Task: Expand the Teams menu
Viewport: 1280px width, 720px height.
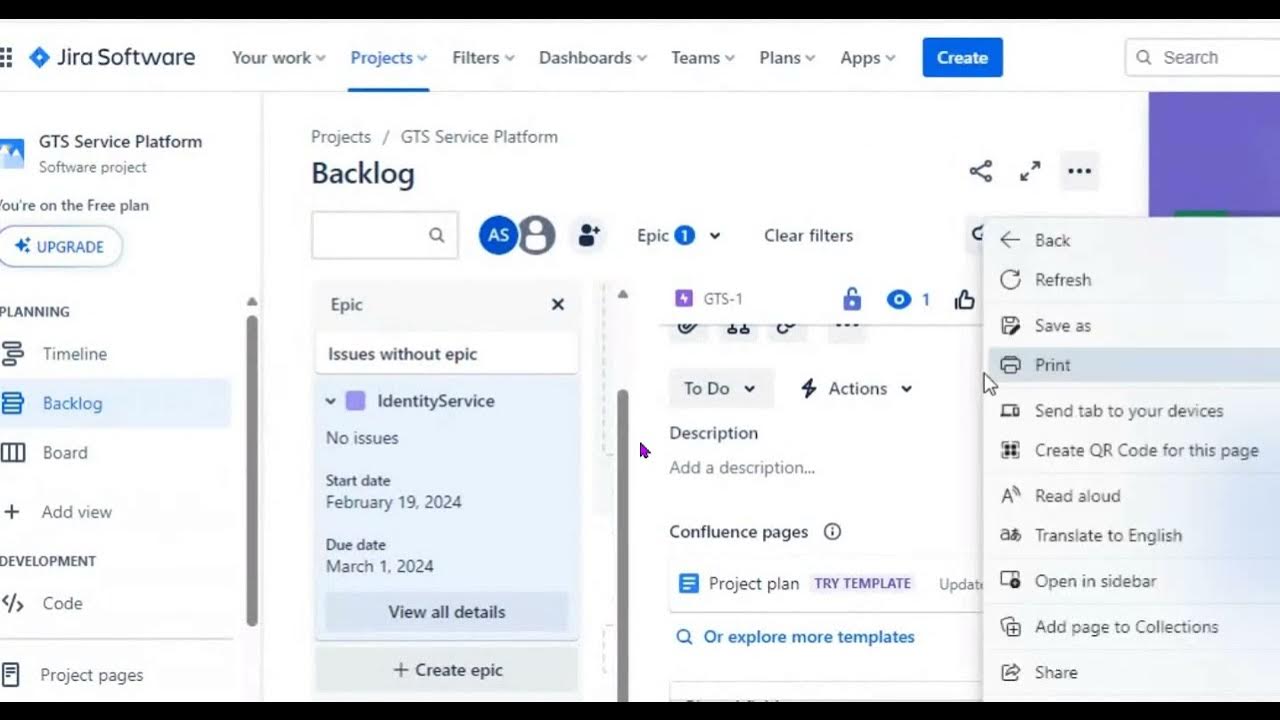Action: point(703,57)
